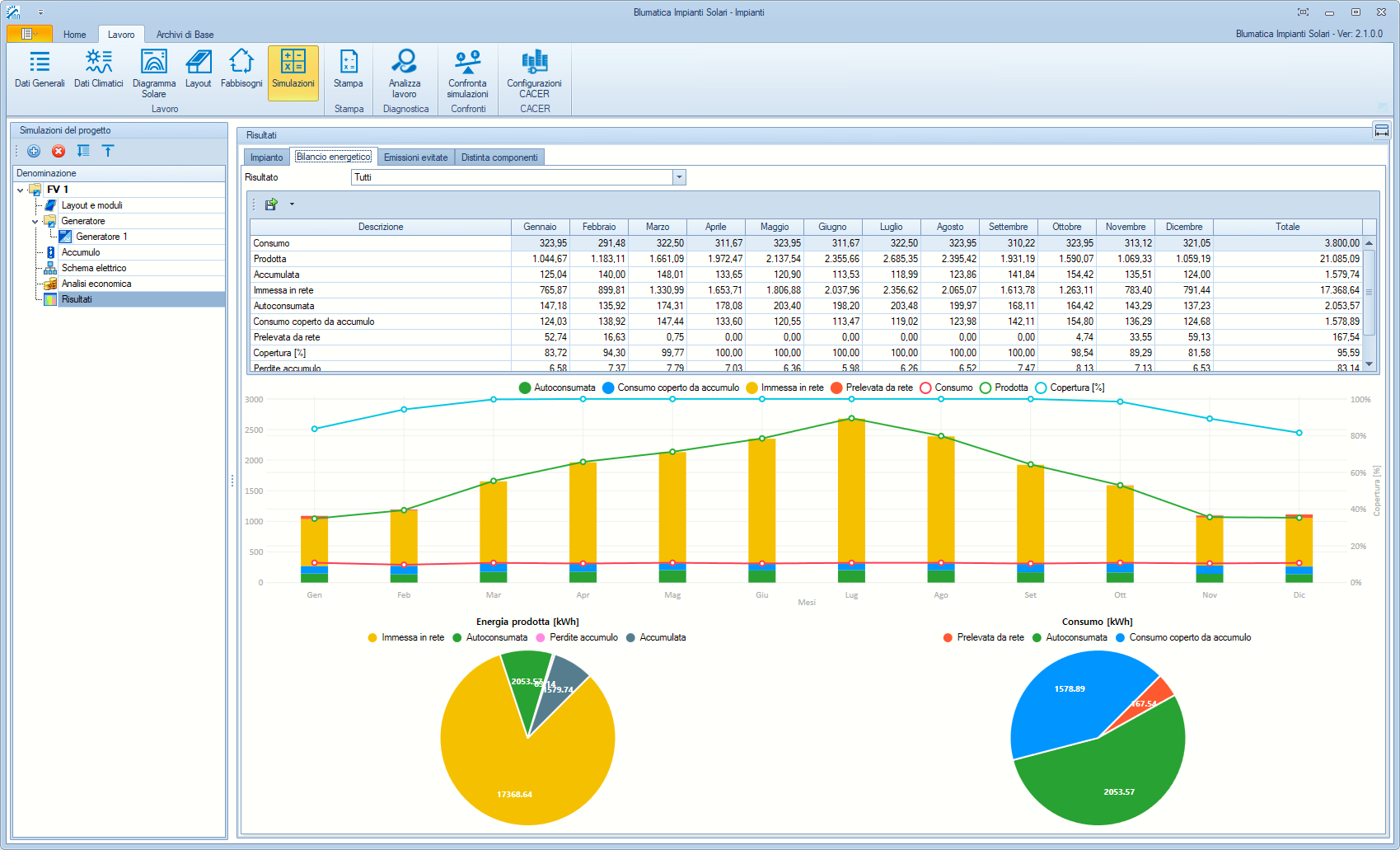Viewport: 1400px width, 850px height.
Task: Open the Dati Climatici tool
Action: point(98,69)
